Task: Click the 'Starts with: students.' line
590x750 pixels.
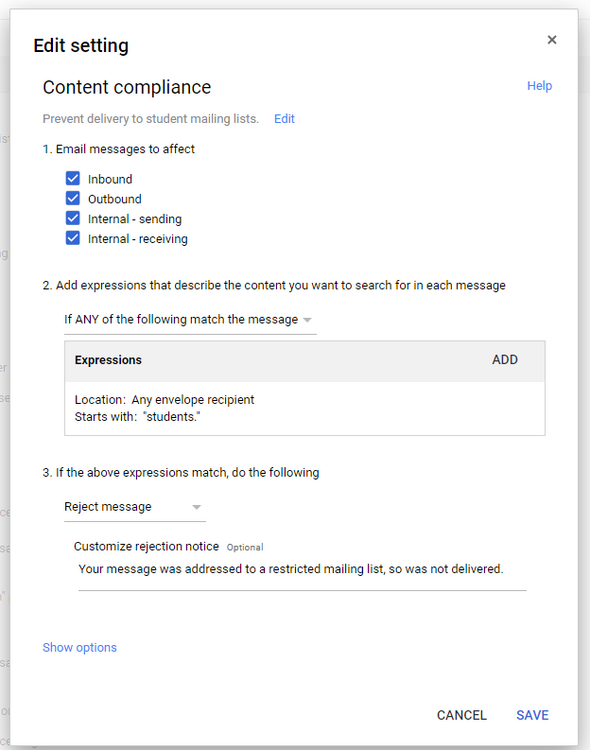Action: click(x=137, y=417)
